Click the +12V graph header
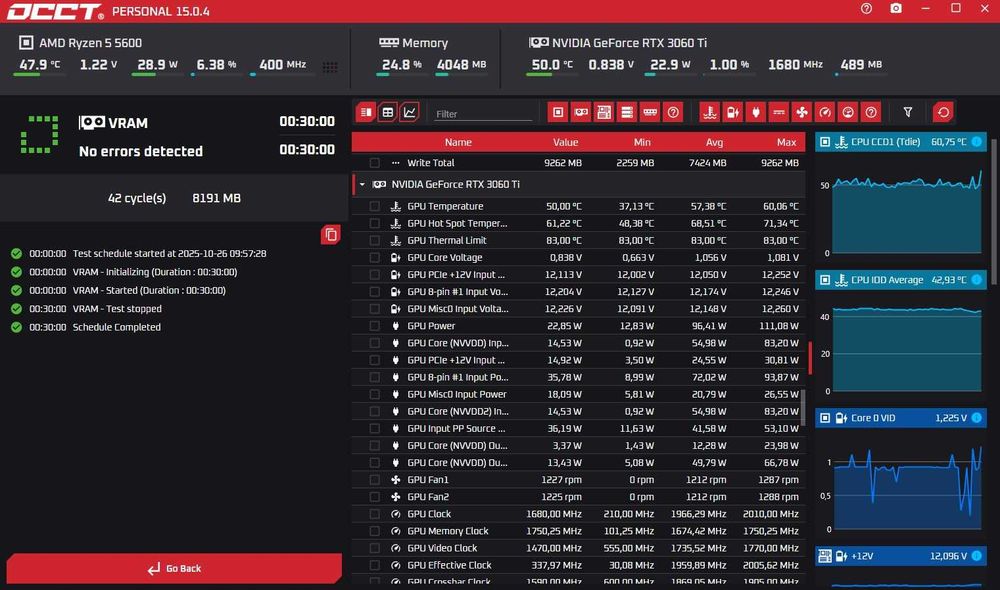Screen dimensions: 1000x590 click(901, 556)
